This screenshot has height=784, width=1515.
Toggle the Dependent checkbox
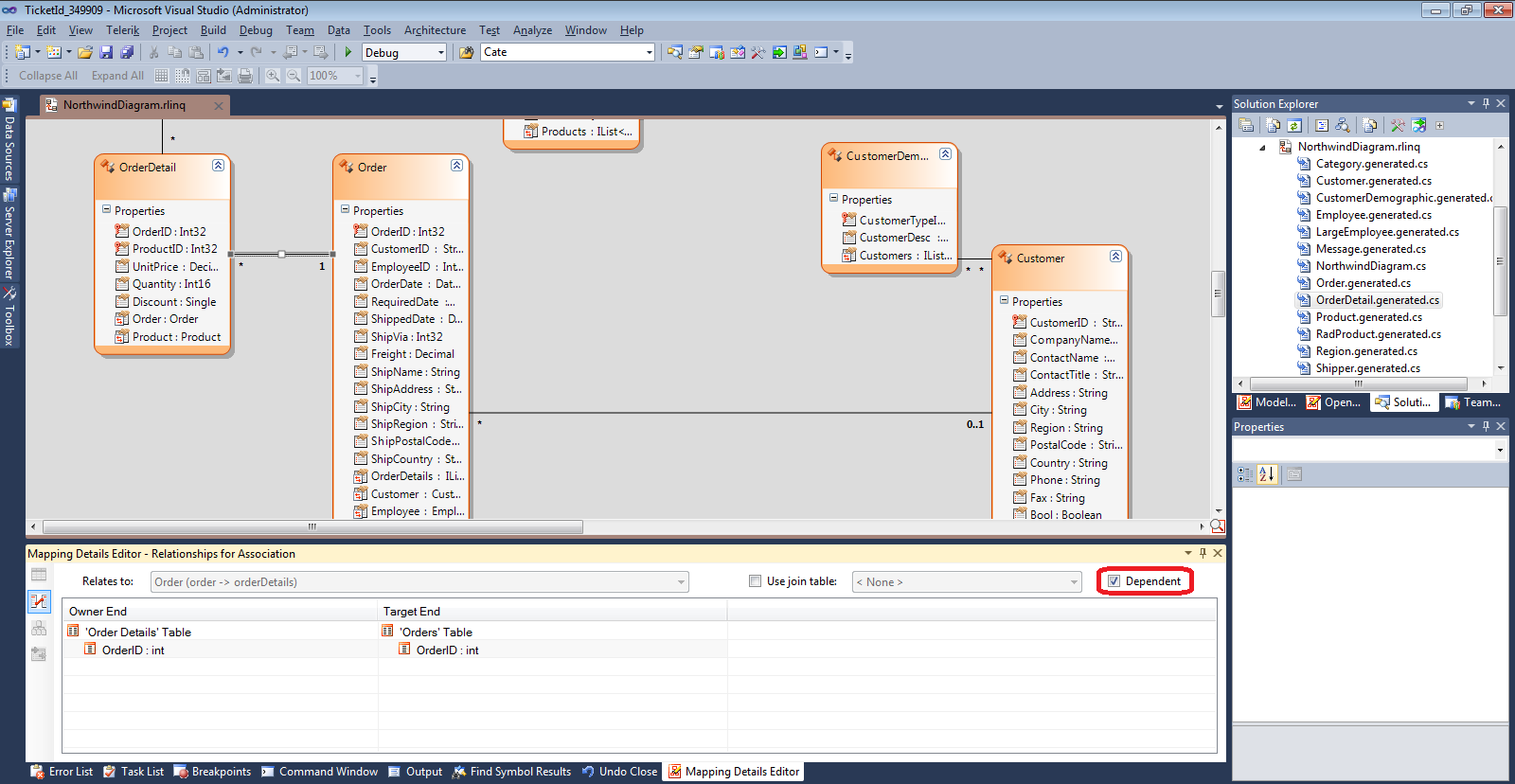[x=1114, y=581]
